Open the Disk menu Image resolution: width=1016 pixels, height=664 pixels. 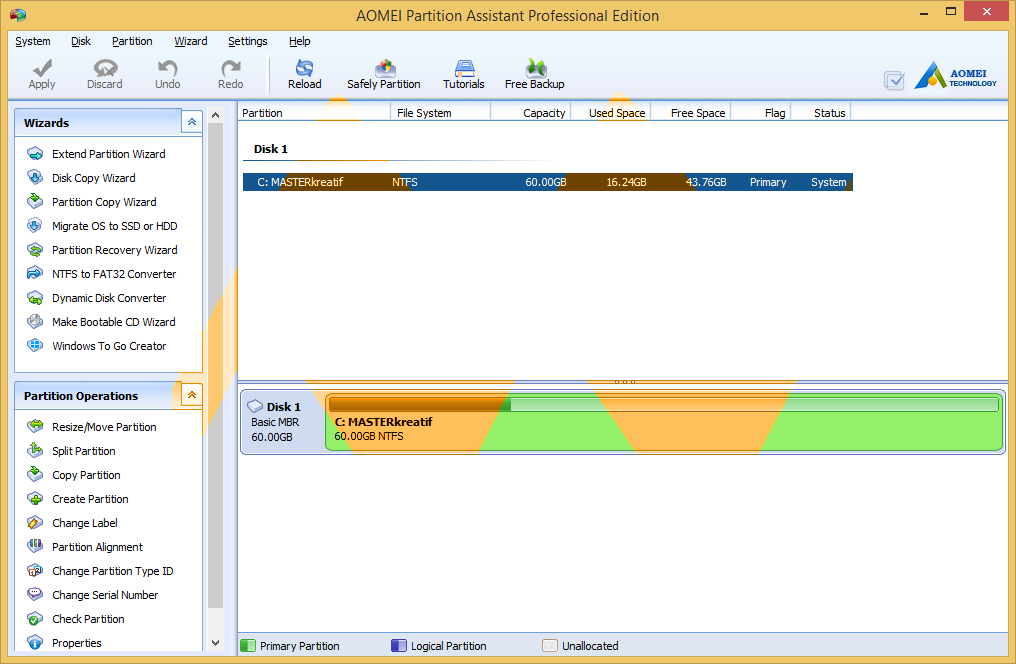pyautogui.click(x=81, y=41)
